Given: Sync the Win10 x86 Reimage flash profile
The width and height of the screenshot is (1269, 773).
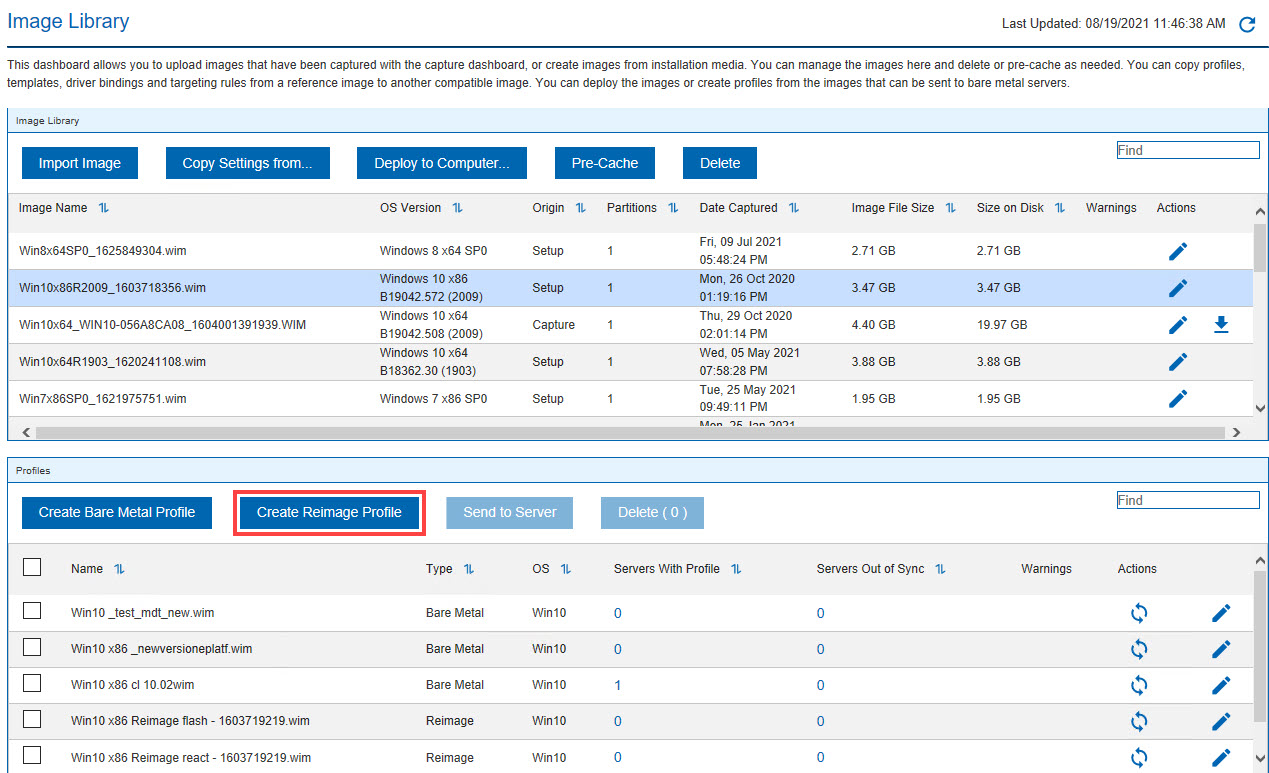Looking at the screenshot, I should coord(1138,721).
